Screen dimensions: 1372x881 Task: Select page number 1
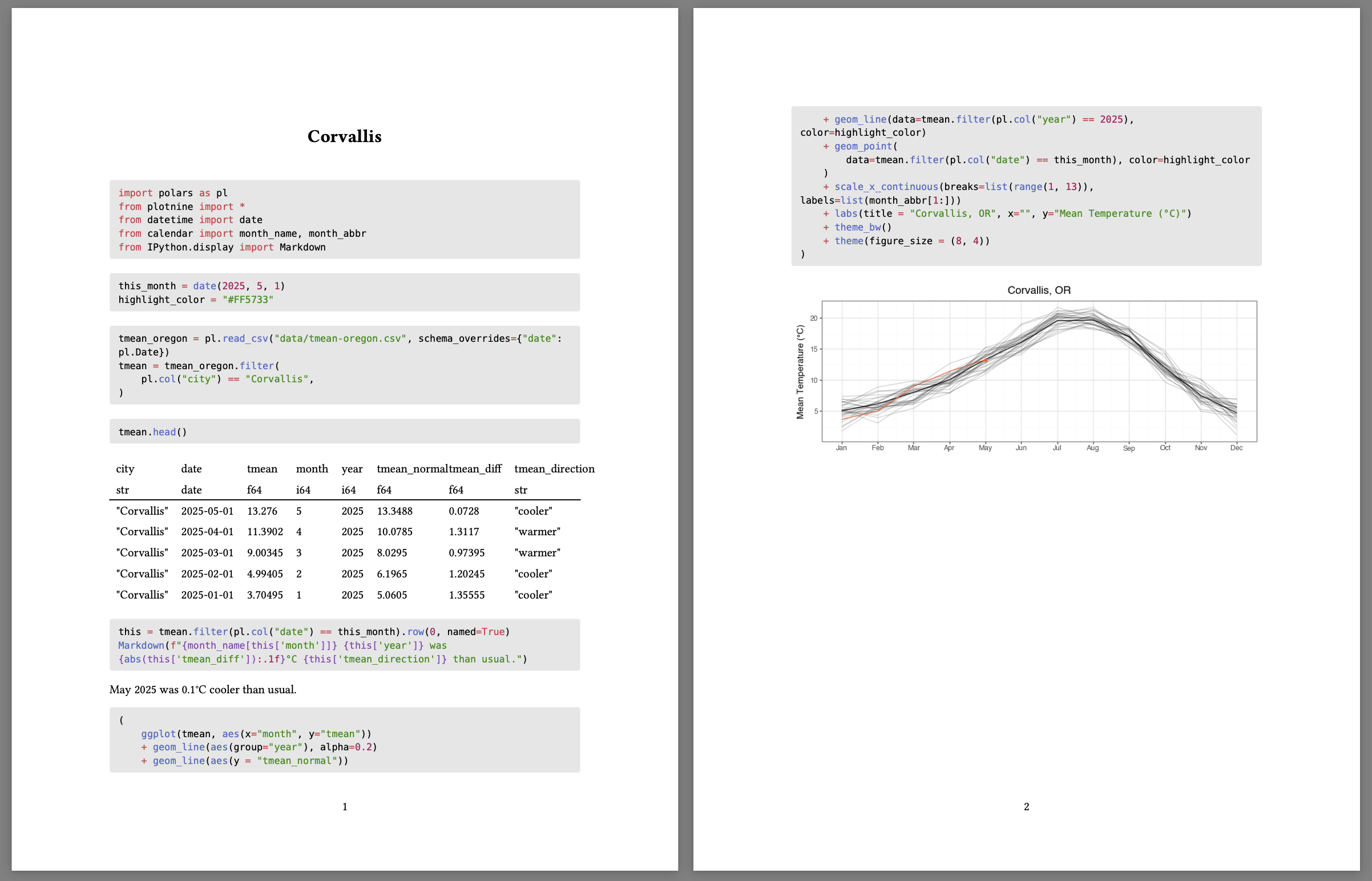345,807
